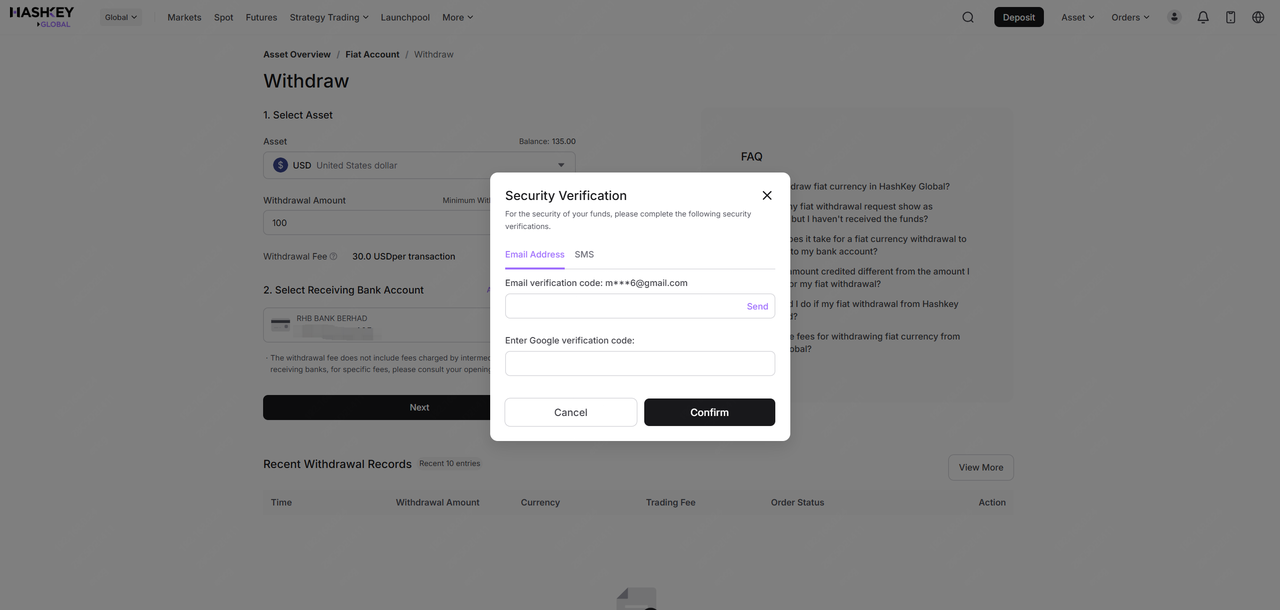
Task: Open the language globe icon
Action: [x=1258, y=17]
